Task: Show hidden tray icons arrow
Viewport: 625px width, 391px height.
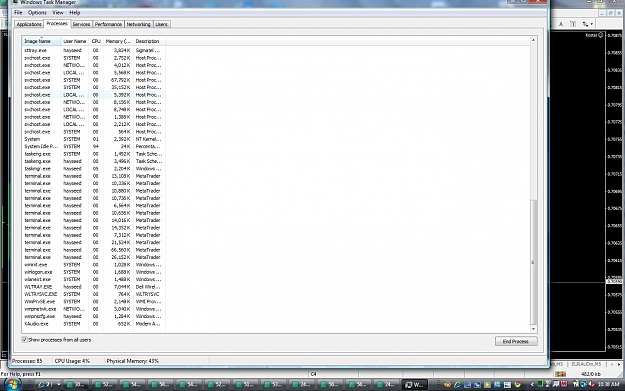Action: point(532,385)
